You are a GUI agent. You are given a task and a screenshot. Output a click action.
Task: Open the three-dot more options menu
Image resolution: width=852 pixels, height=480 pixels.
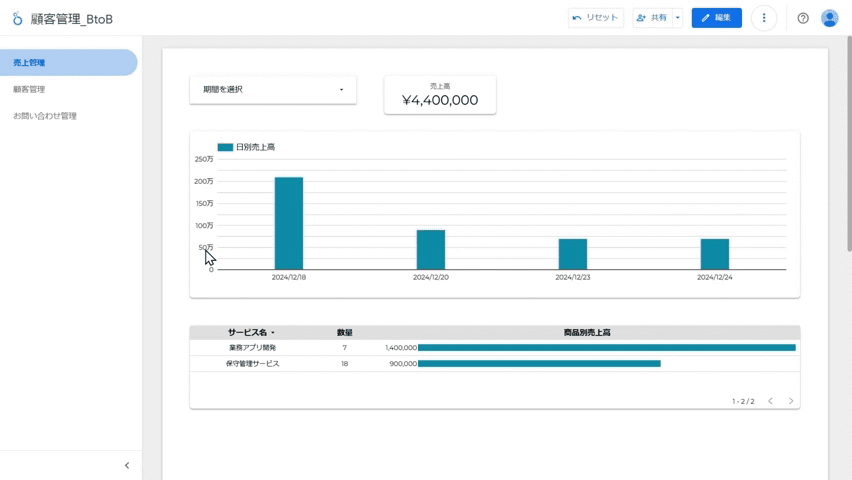[x=763, y=18]
